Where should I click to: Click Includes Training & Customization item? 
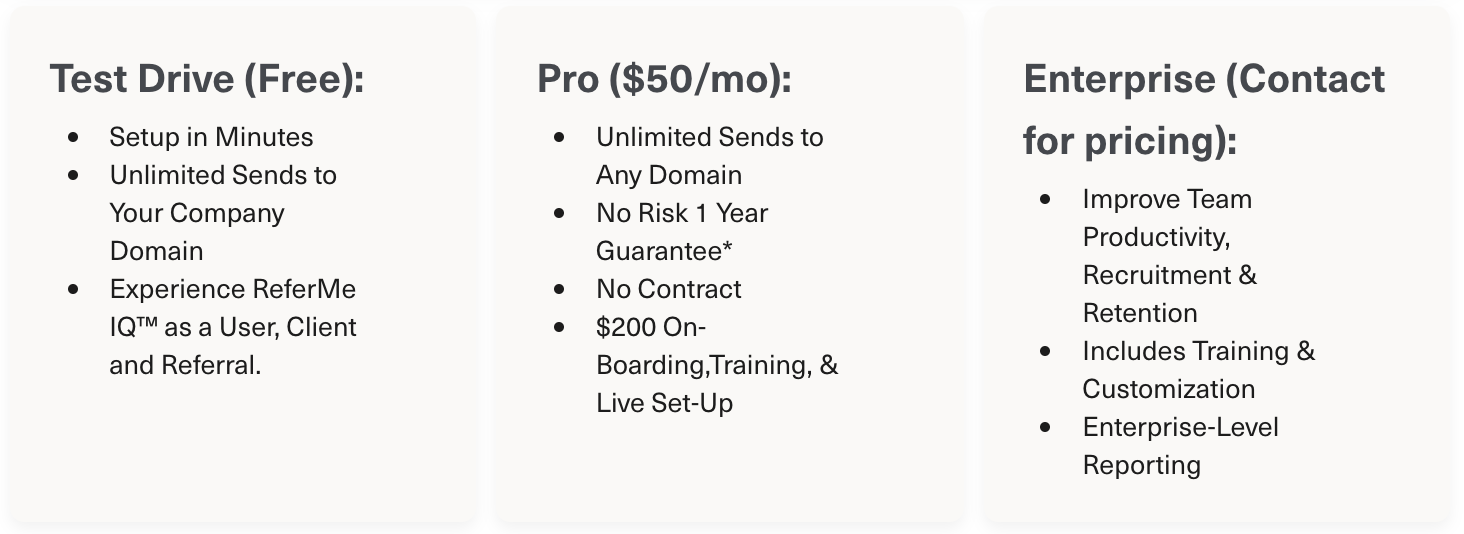pyautogui.click(x=1199, y=370)
